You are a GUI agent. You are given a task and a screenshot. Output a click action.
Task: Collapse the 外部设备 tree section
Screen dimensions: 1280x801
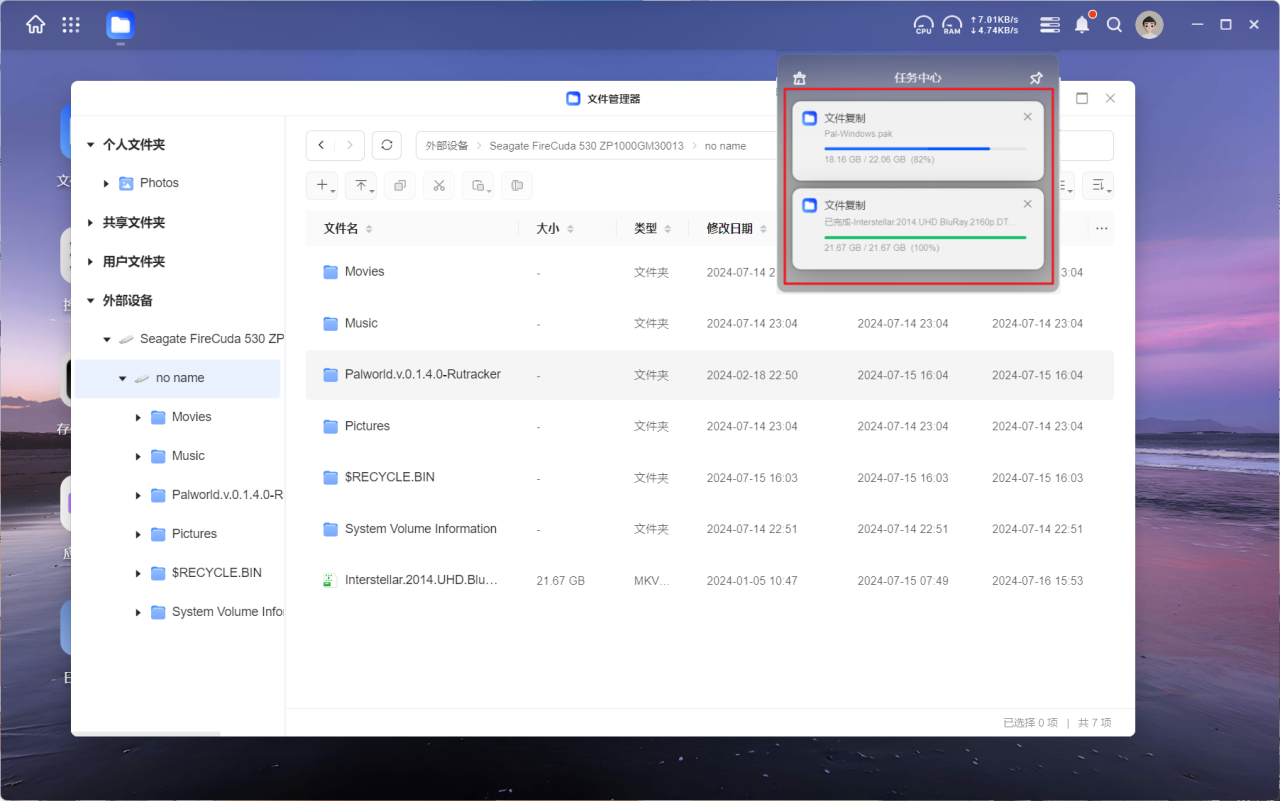tap(91, 300)
